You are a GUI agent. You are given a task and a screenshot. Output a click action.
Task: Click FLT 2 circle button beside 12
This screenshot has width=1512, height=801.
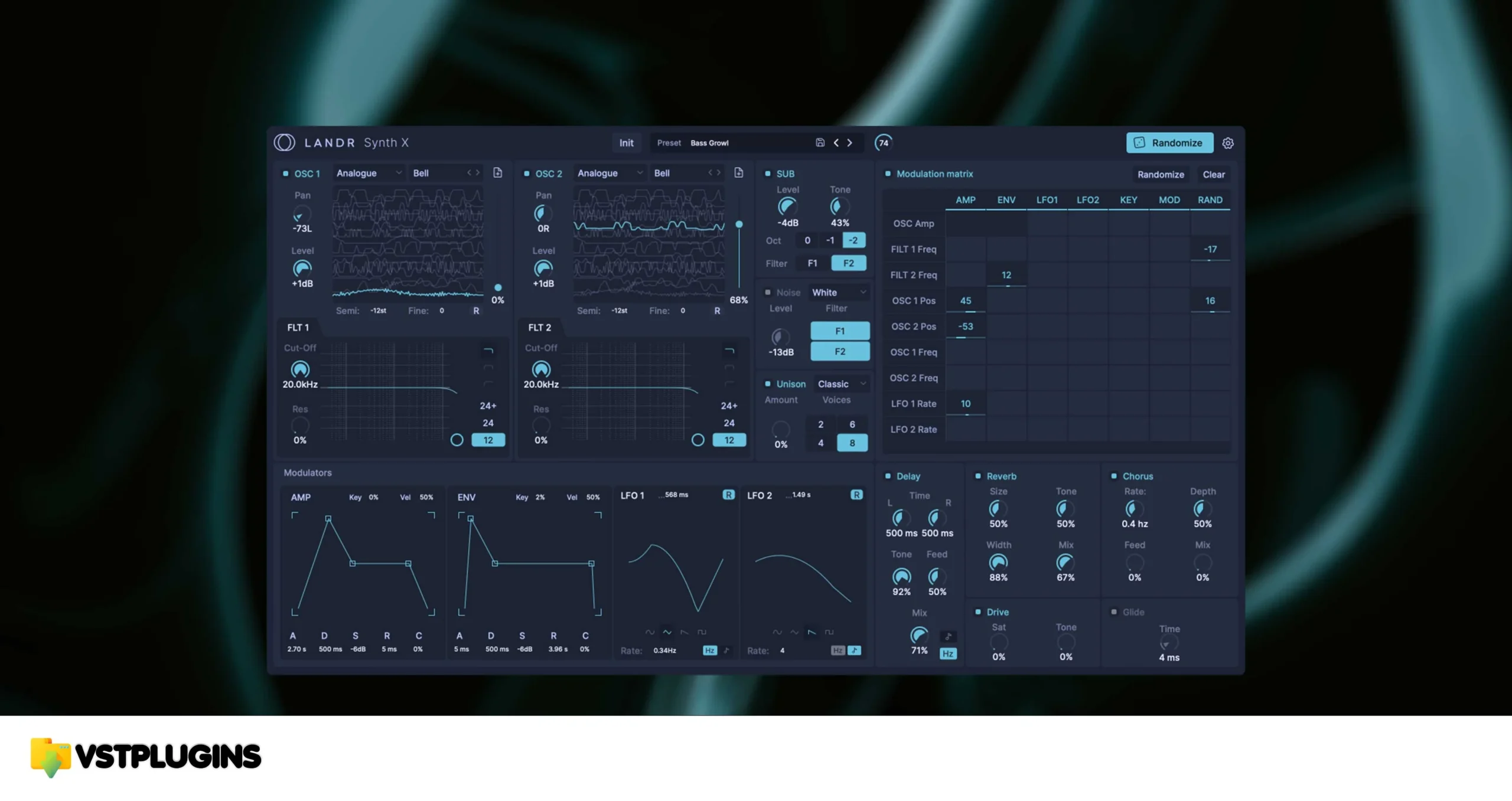click(x=698, y=440)
